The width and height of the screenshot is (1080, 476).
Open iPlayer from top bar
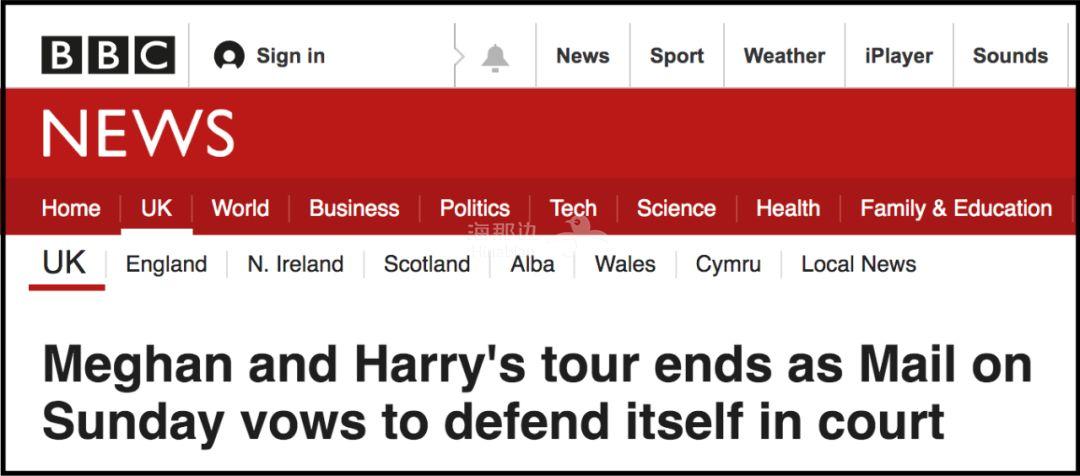[x=898, y=56]
